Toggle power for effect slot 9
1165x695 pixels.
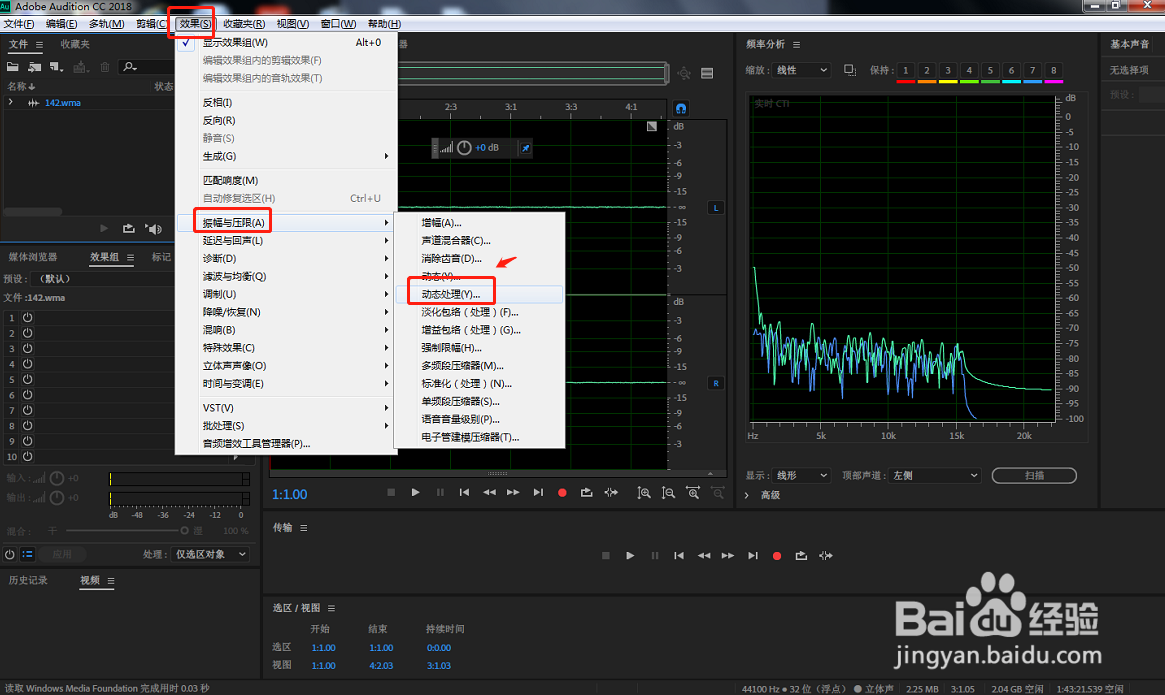(x=27, y=441)
